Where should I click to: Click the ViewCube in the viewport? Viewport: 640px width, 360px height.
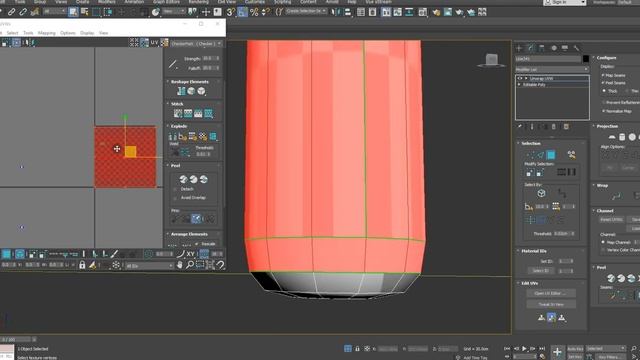(491, 60)
